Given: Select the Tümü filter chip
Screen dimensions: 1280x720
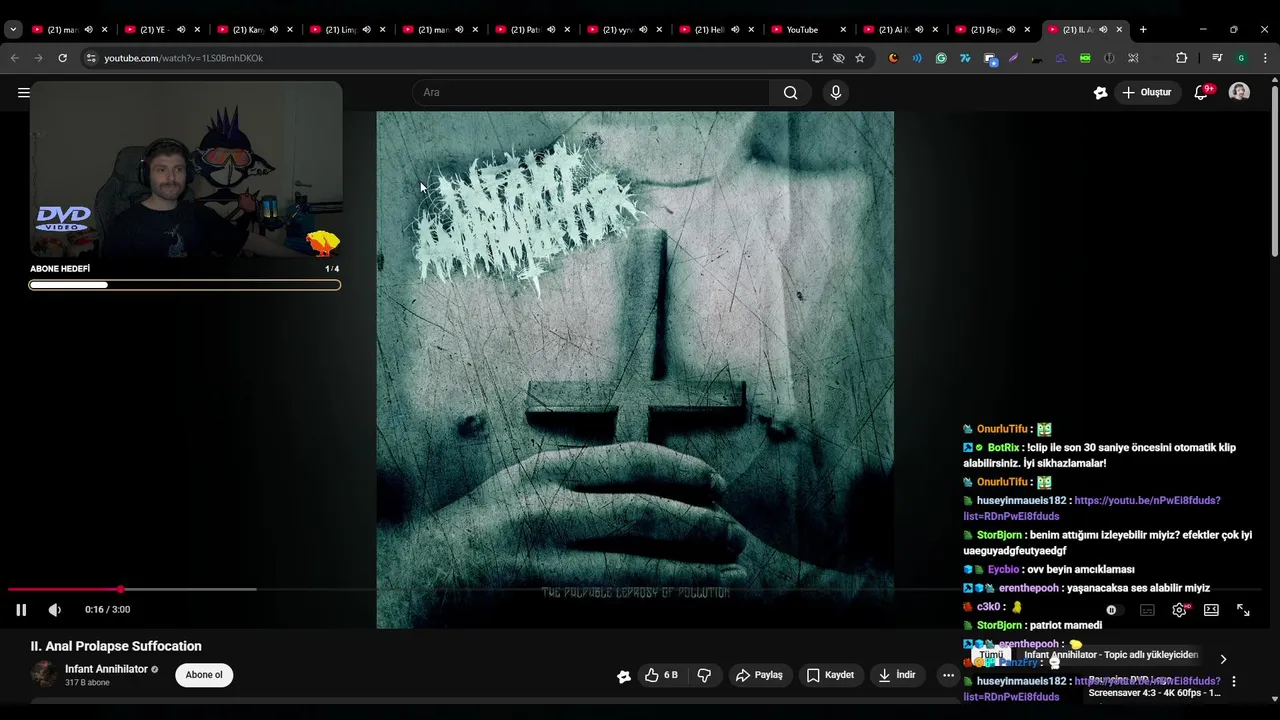Looking at the screenshot, I should pos(991,655).
